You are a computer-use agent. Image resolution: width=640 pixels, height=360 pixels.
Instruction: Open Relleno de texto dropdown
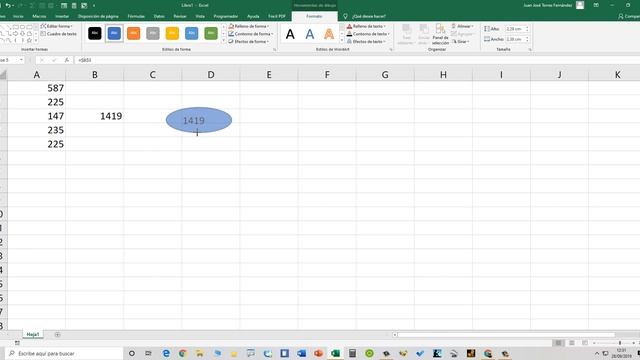366,26
